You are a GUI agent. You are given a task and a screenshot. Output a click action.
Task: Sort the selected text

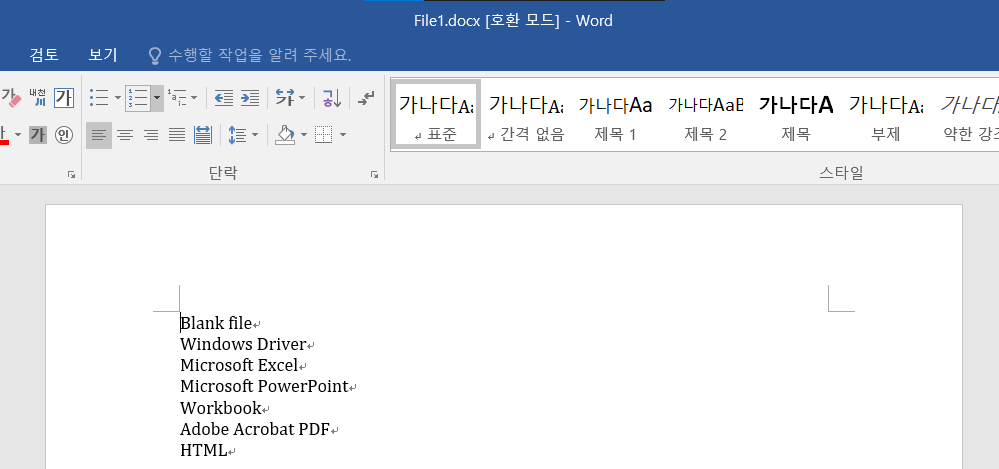tap(332, 97)
